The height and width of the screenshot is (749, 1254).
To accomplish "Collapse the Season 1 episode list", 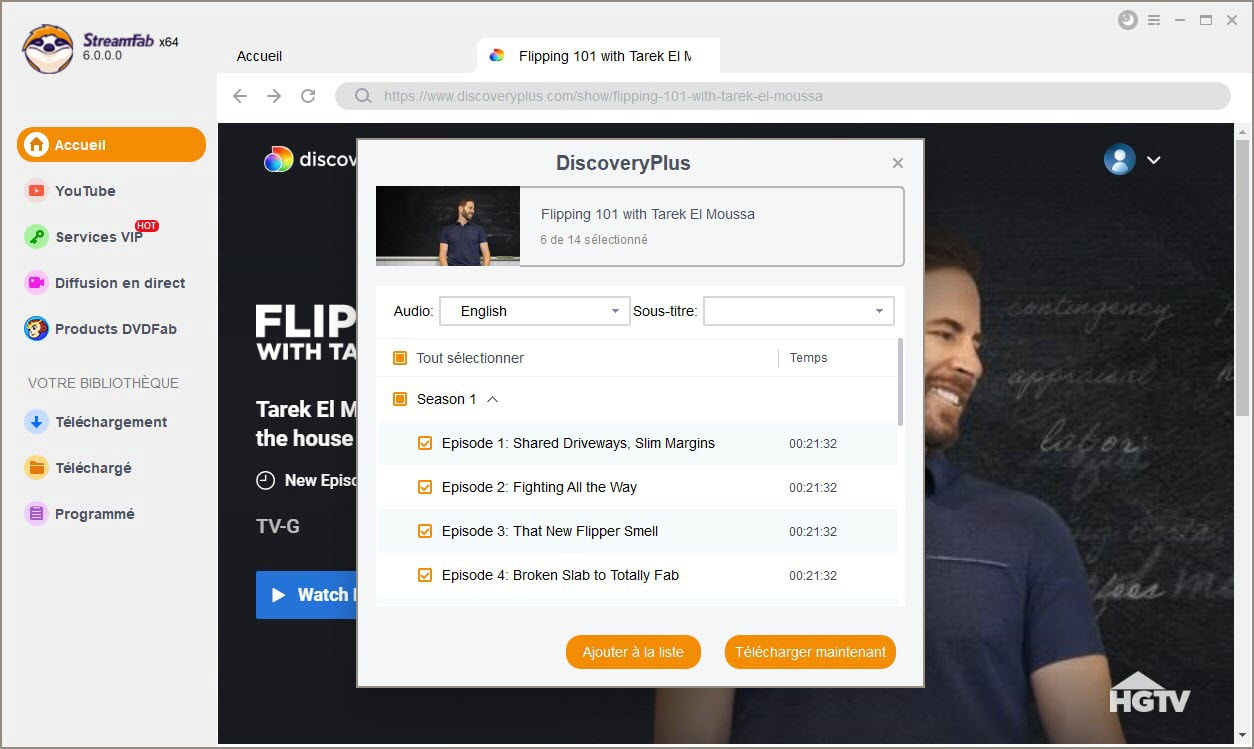I will click(x=492, y=399).
